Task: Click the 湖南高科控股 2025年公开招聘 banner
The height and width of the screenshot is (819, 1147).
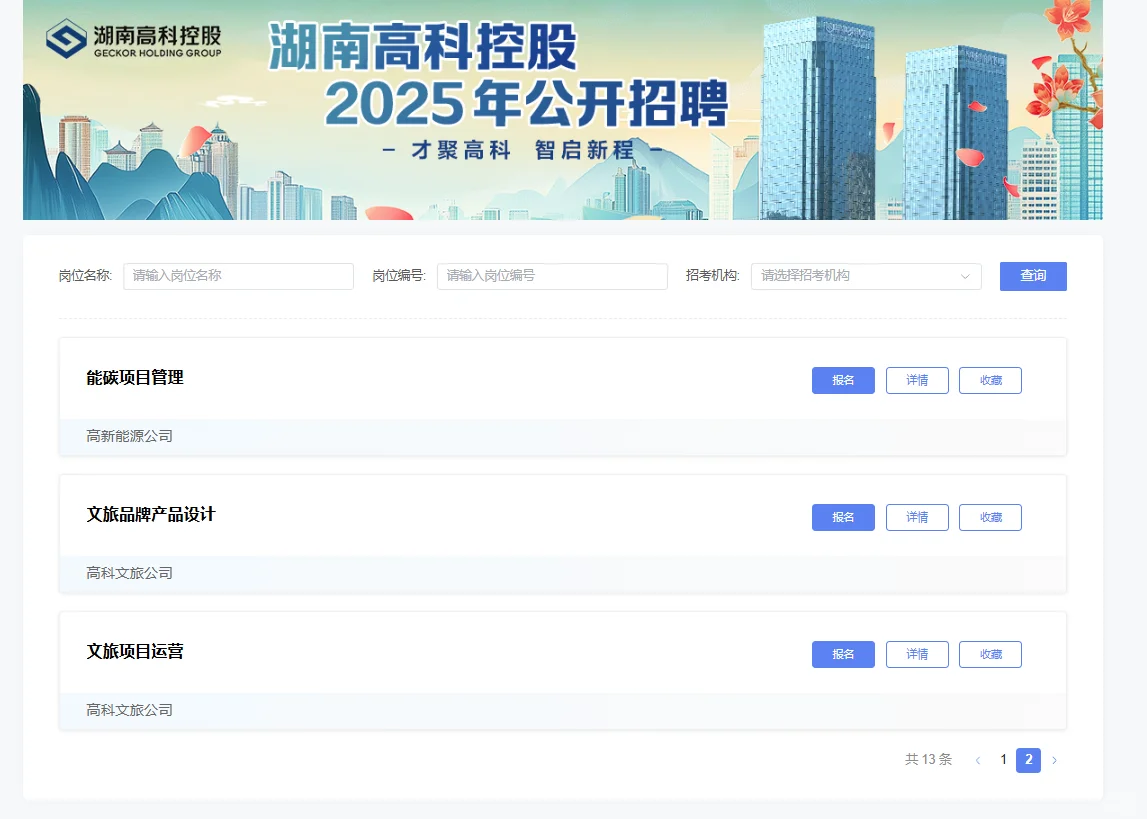Action: 563,110
